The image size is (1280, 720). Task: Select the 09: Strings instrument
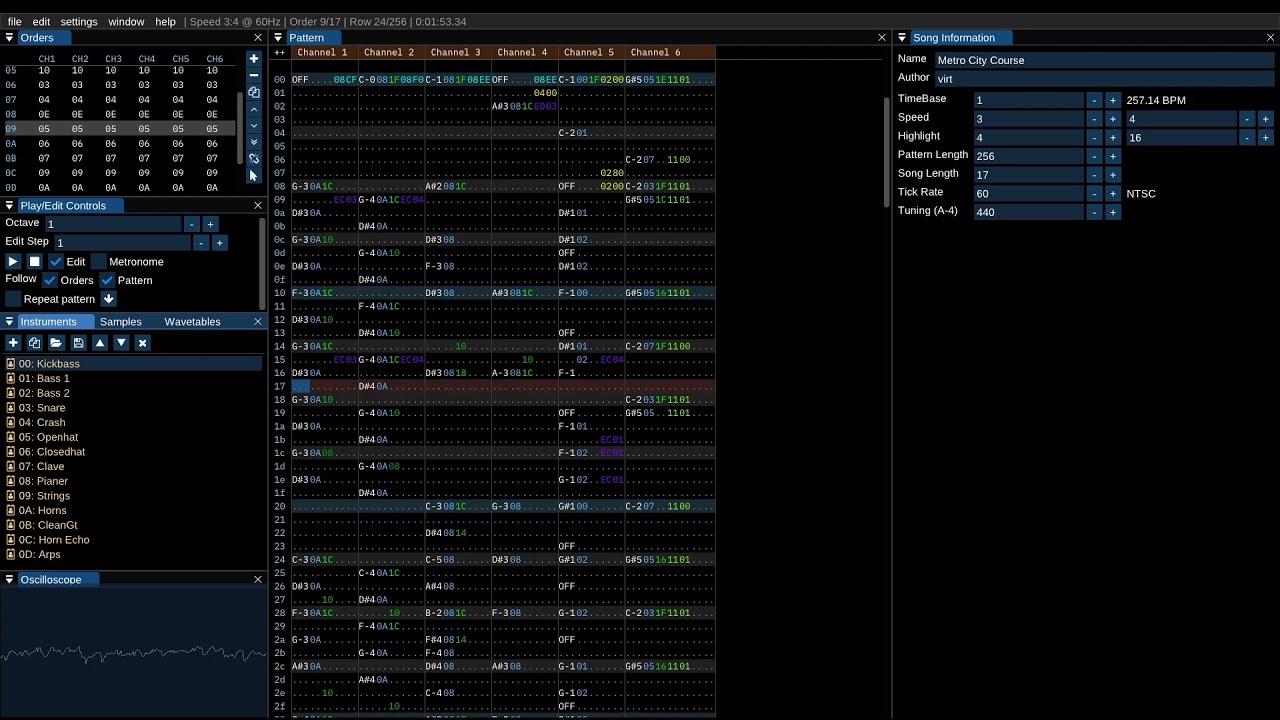pyautogui.click(x=133, y=496)
